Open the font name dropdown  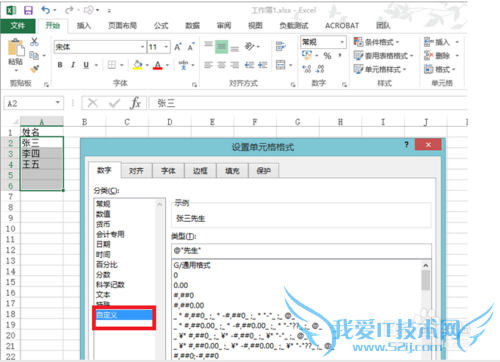(x=142, y=47)
